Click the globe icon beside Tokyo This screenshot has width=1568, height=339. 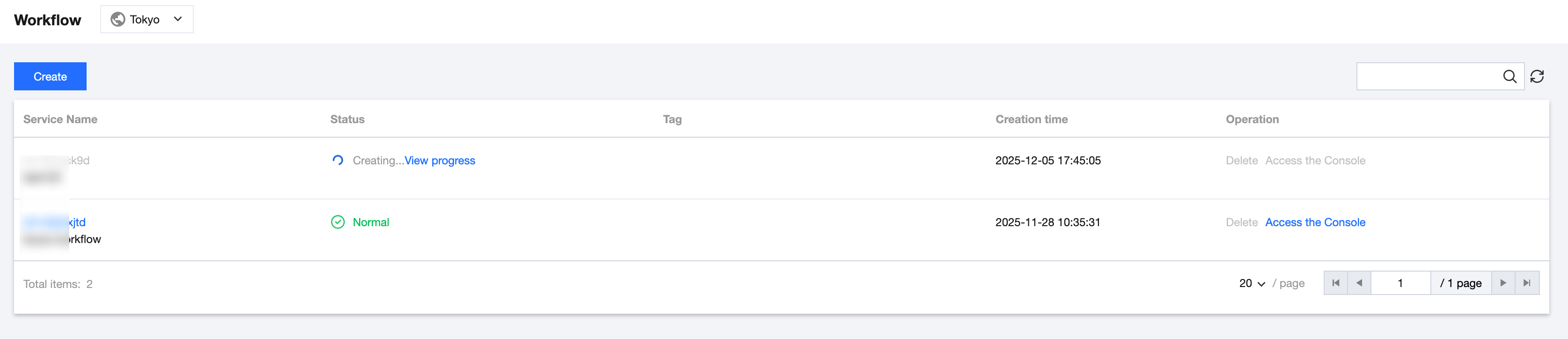117,20
